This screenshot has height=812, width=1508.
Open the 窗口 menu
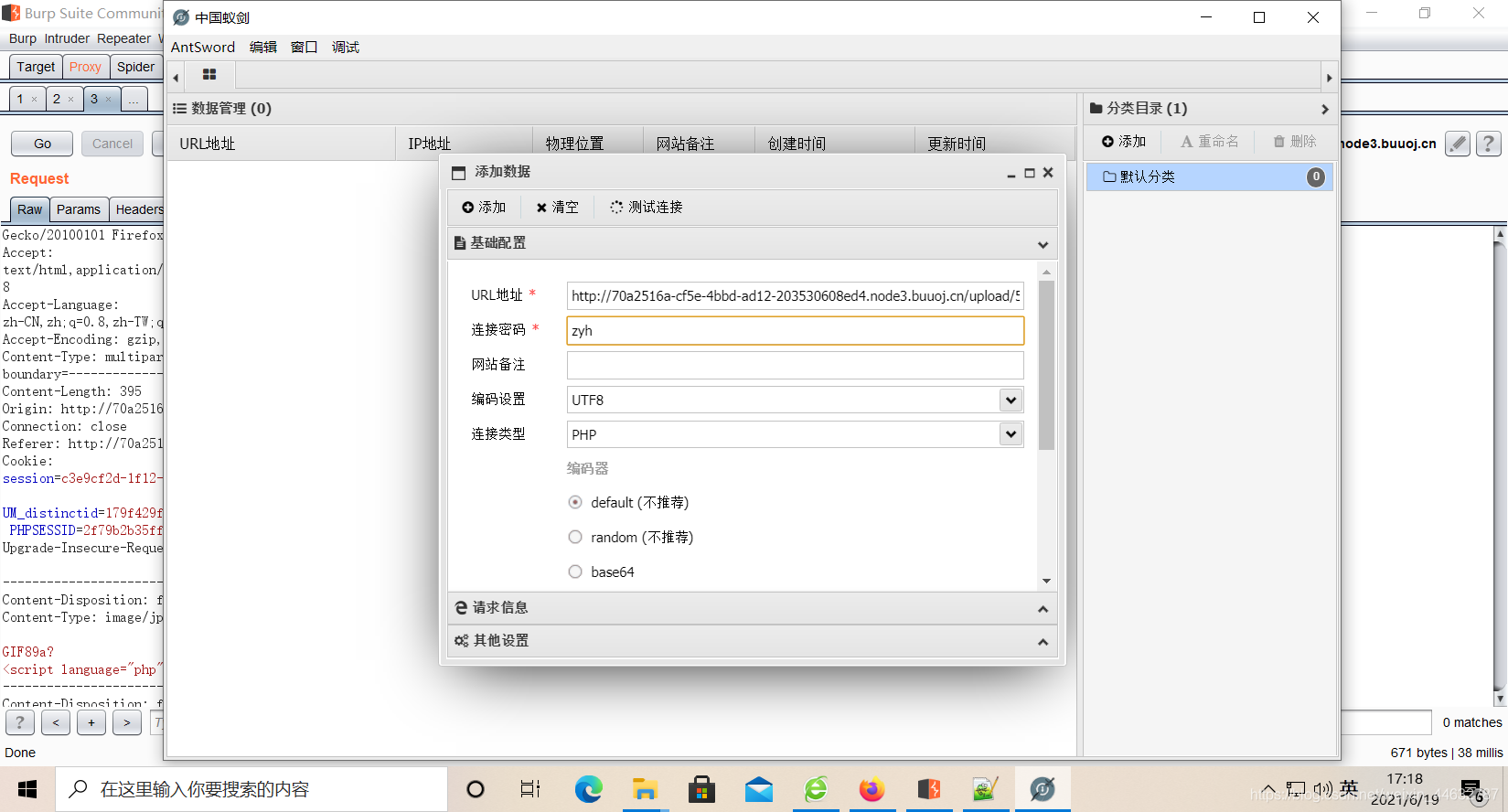tap(304, 48)
